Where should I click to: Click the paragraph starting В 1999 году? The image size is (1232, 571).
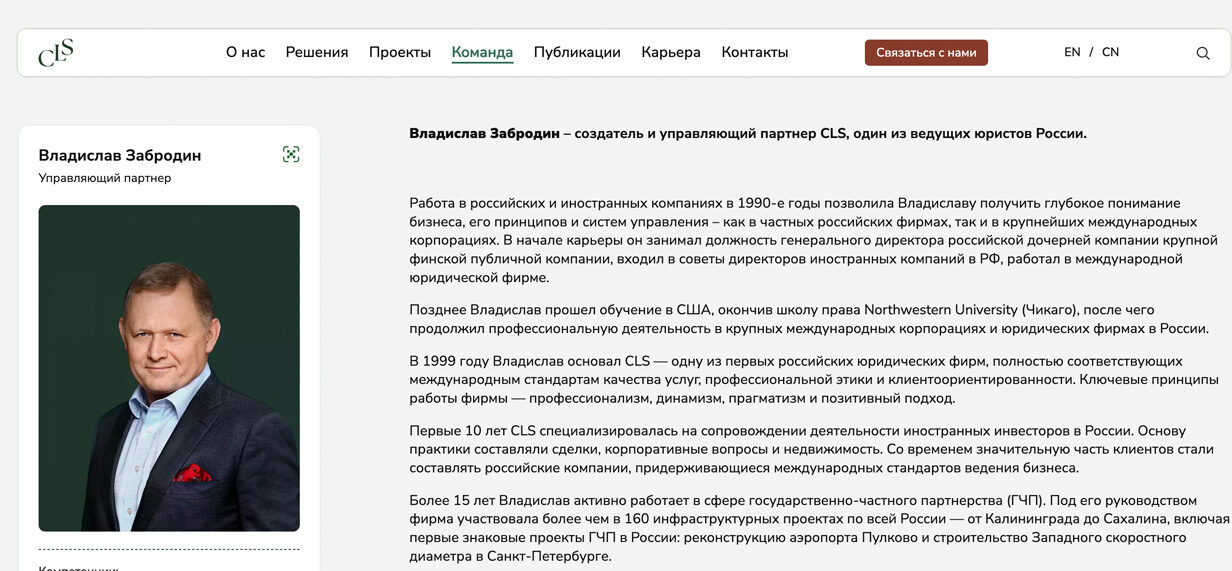pos(814,379)
